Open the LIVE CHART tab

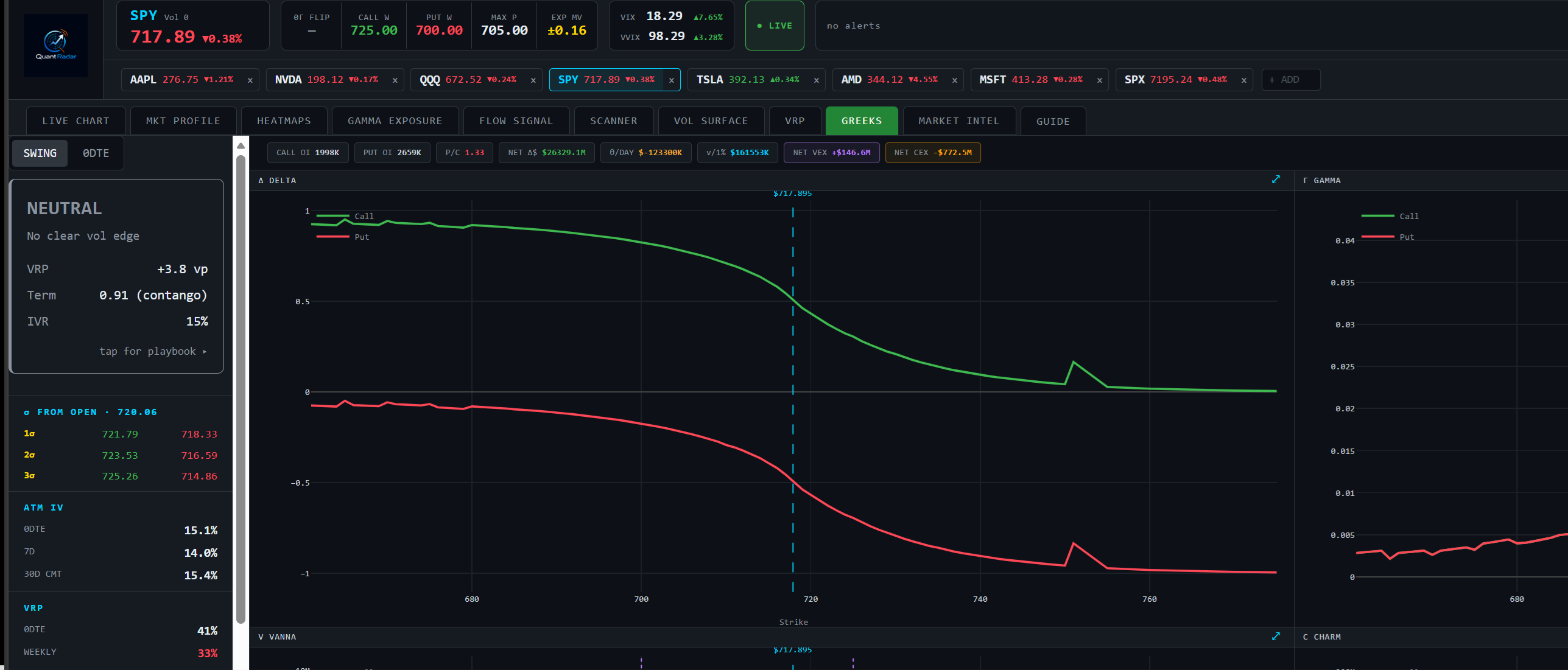click(x=76, y=121)
